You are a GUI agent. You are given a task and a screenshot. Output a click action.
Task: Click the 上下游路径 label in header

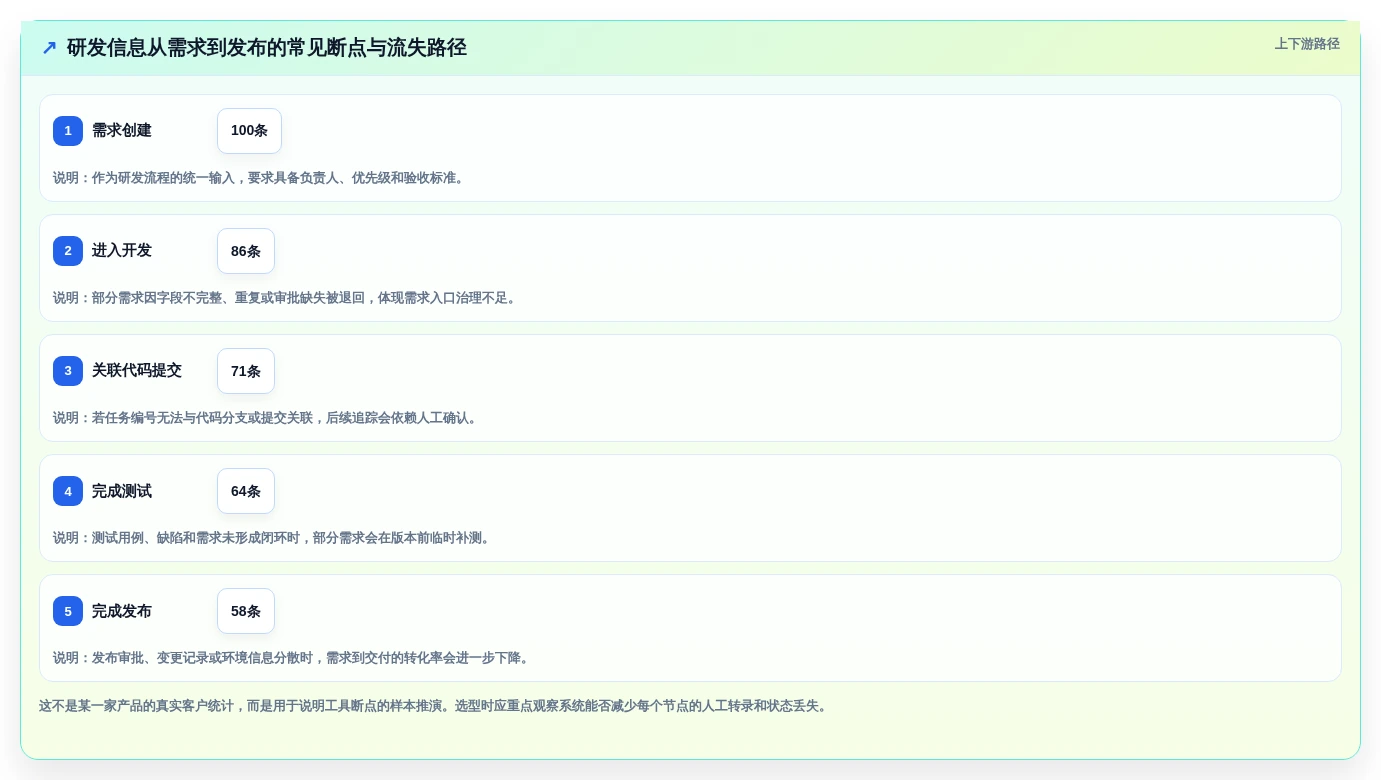1307,44
